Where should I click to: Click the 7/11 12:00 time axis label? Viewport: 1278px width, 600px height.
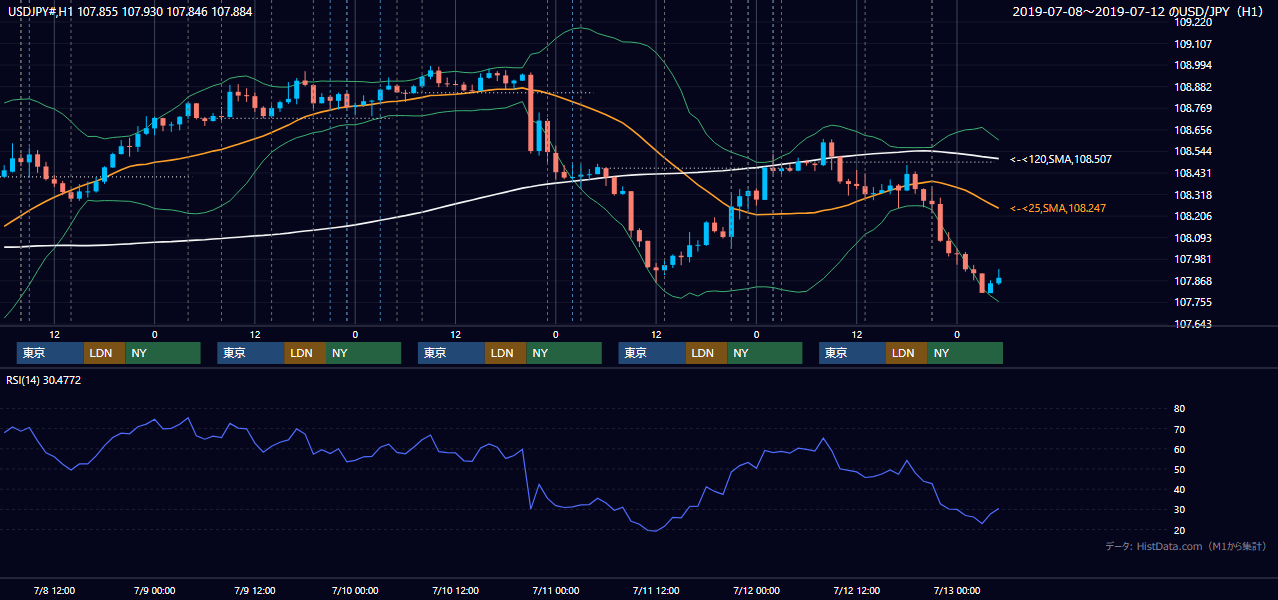pos(656,590)
